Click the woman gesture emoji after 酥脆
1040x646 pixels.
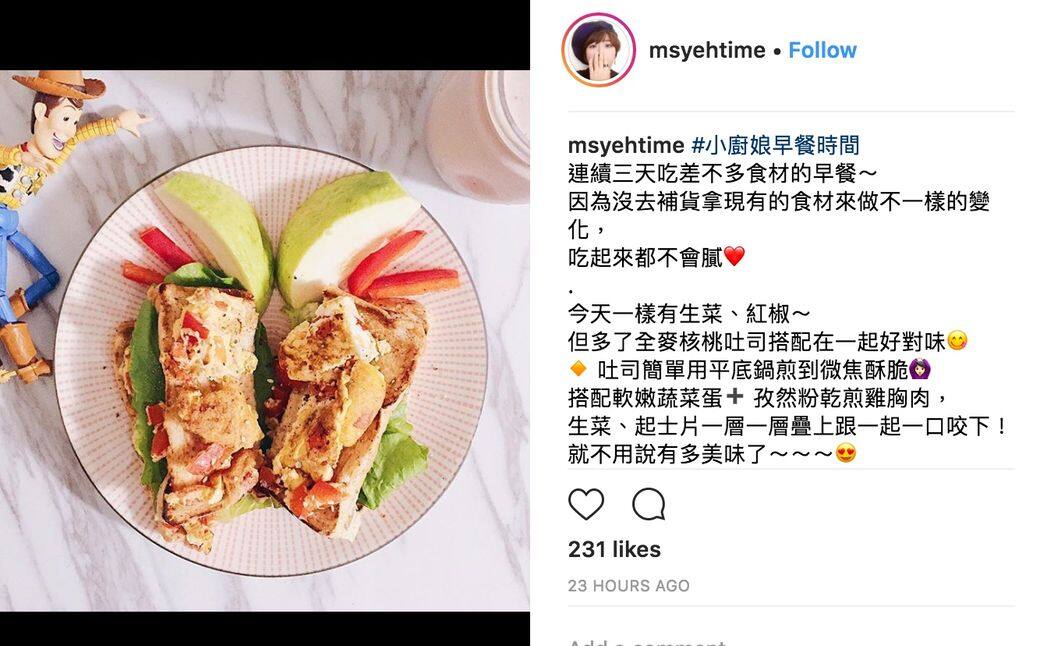pos(920,368)
